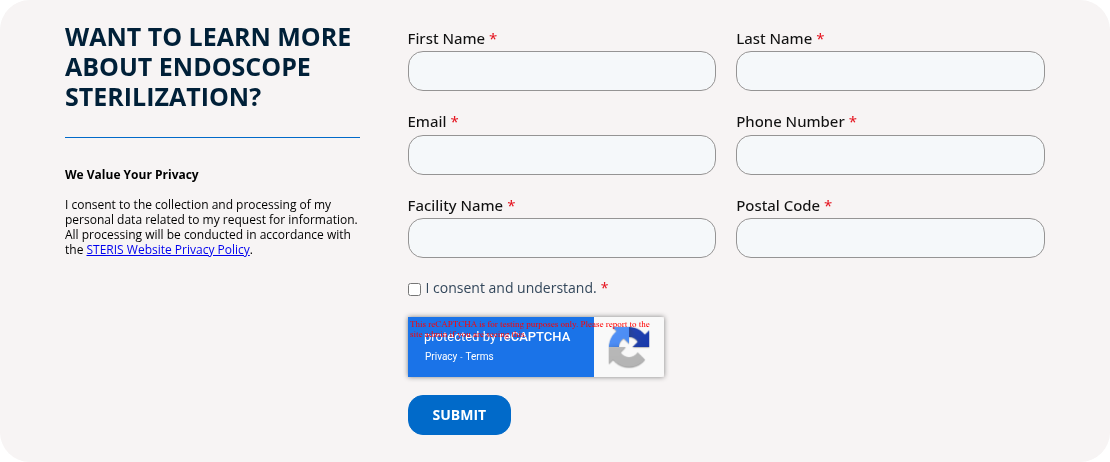The width and height of the screenshot is (1110, 462).
Task: Click the 'First Name' field label
Action: coord(446,39)
